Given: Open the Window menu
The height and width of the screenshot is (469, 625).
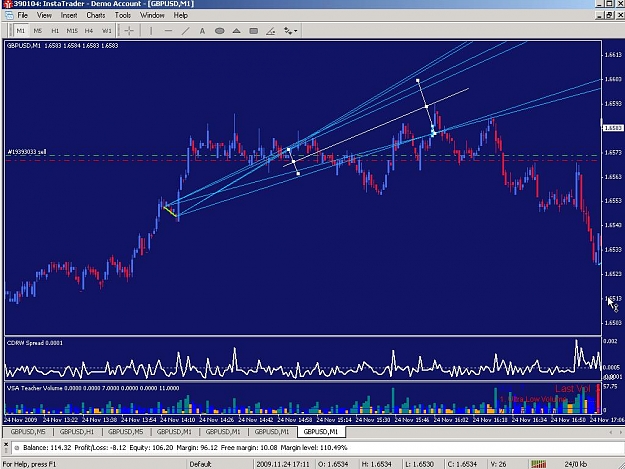Looking at the screenshot, I should click(152, 15).
